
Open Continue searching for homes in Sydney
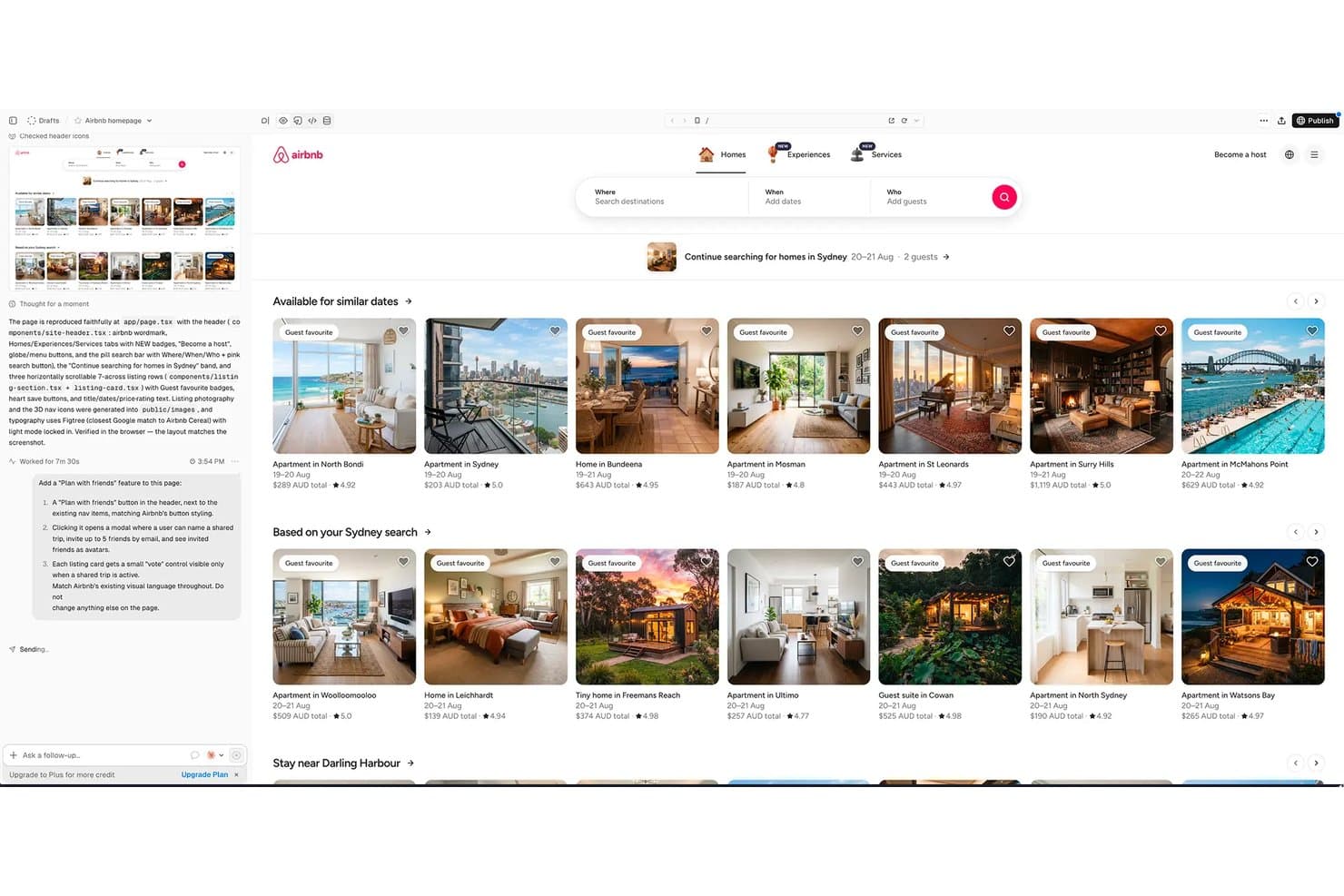tap(798, 257)
